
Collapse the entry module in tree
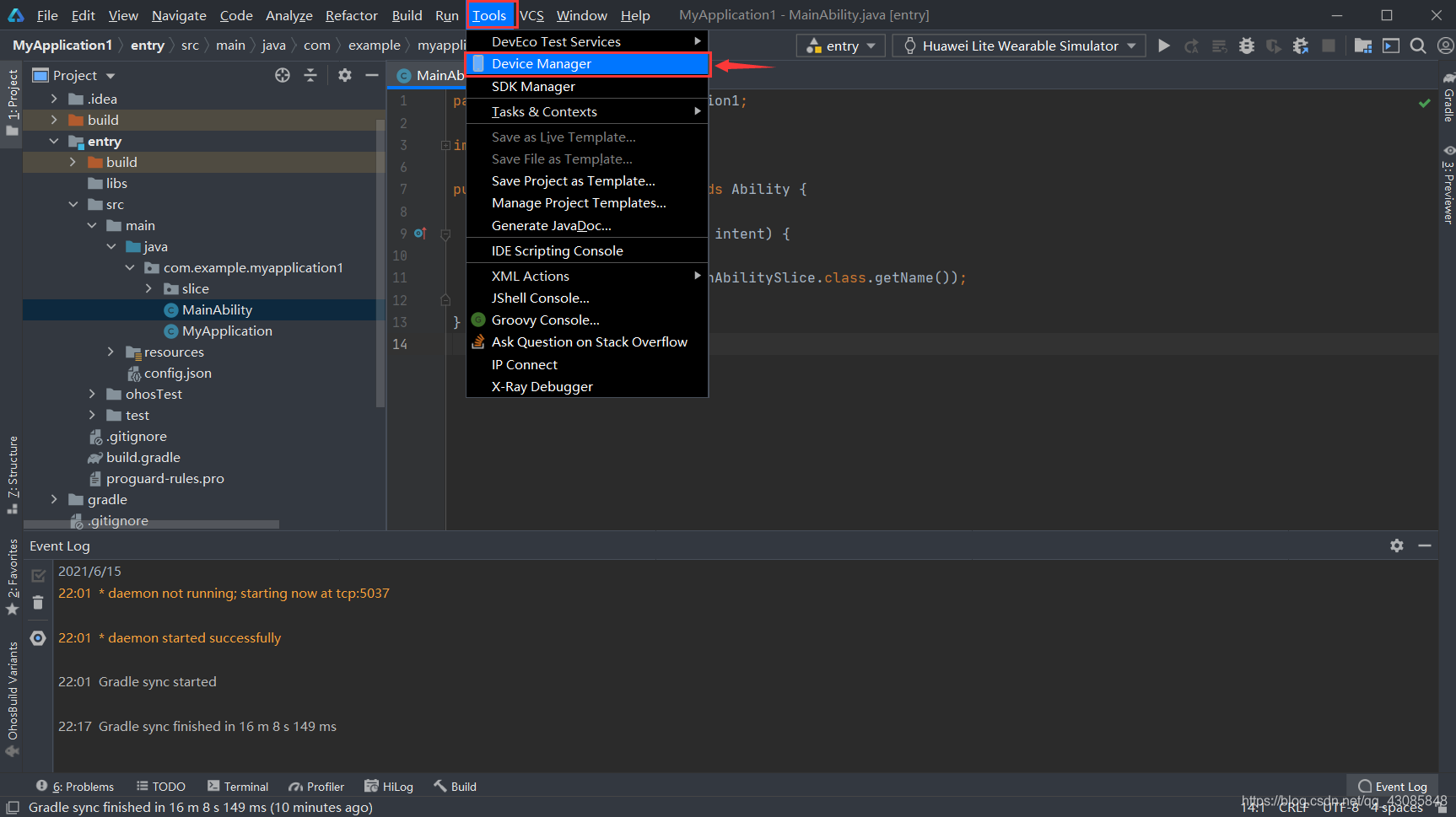pyautogui.click(x=54, y=141)
